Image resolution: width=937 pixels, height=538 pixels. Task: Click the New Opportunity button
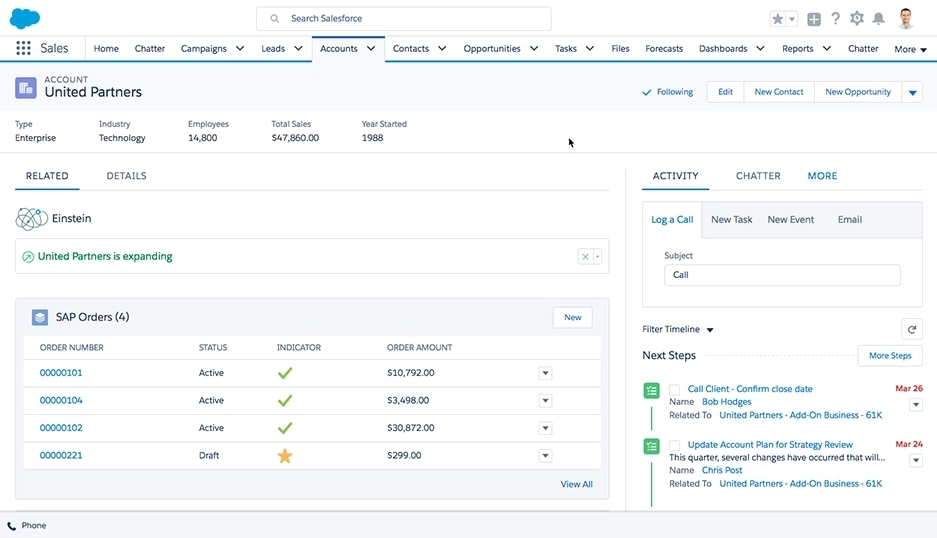pyautogui.click(x=857, y=92)
